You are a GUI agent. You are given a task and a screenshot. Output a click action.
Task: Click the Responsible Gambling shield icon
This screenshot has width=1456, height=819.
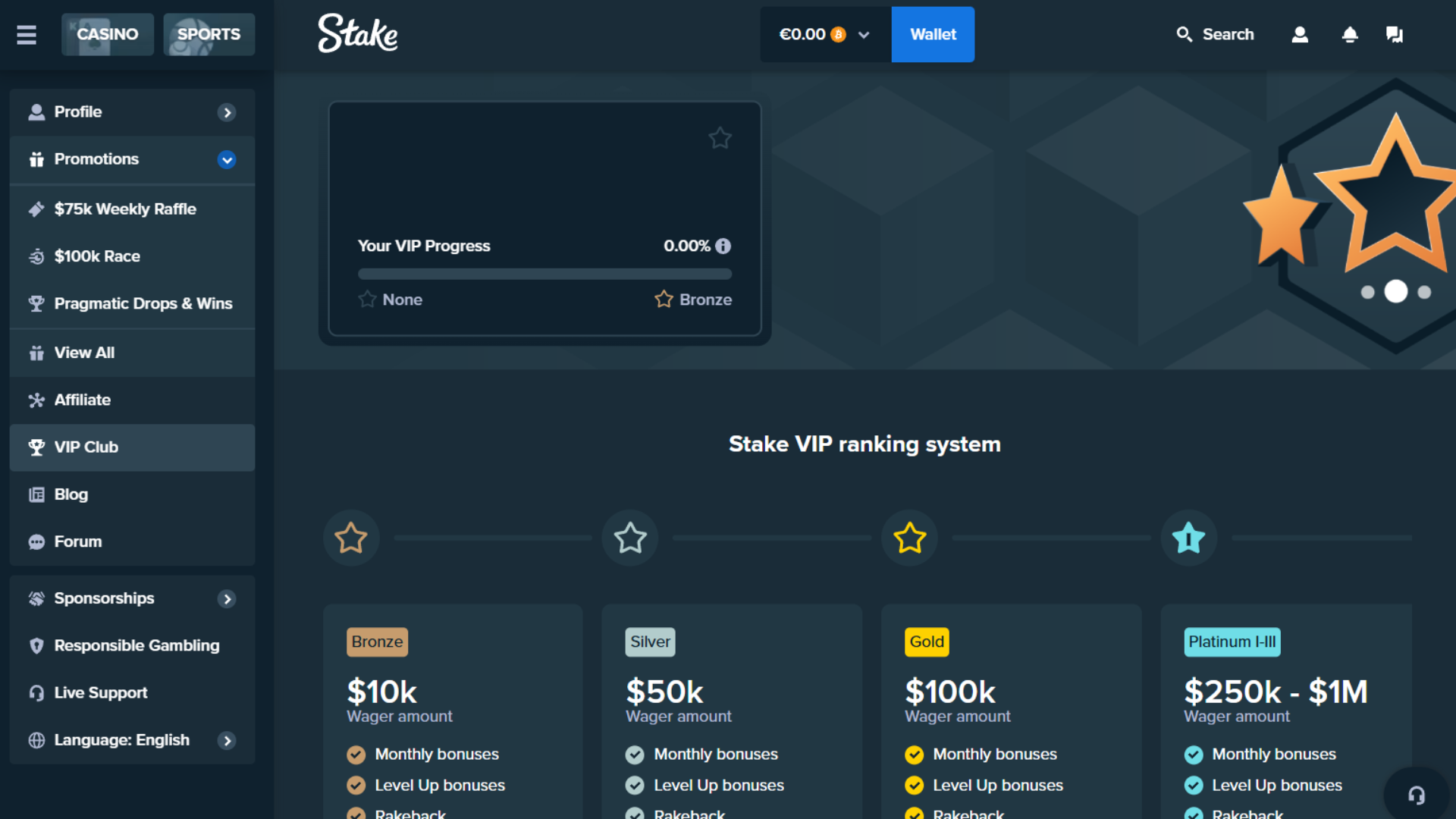coord(36,646)
